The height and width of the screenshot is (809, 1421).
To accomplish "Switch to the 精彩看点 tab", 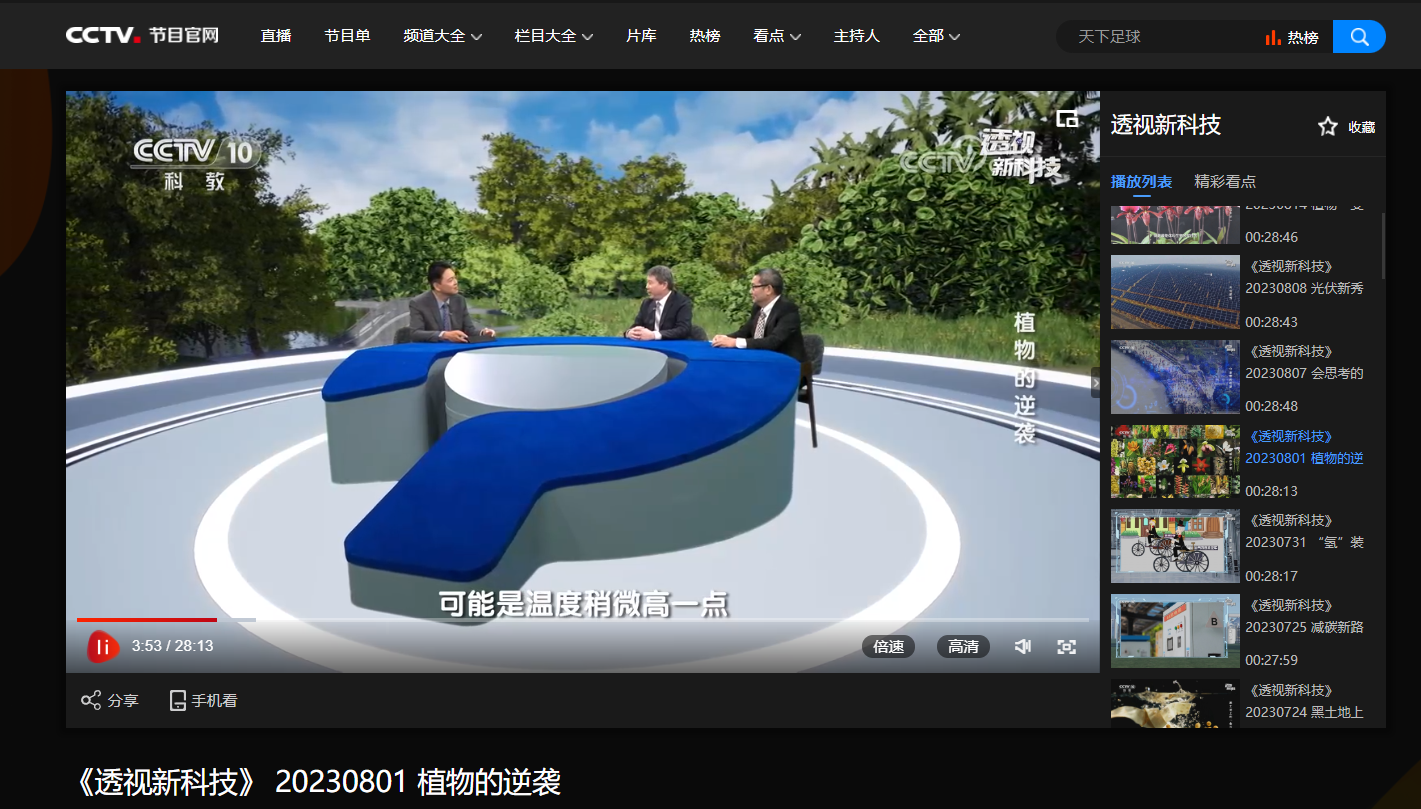I will (1225, 182).
